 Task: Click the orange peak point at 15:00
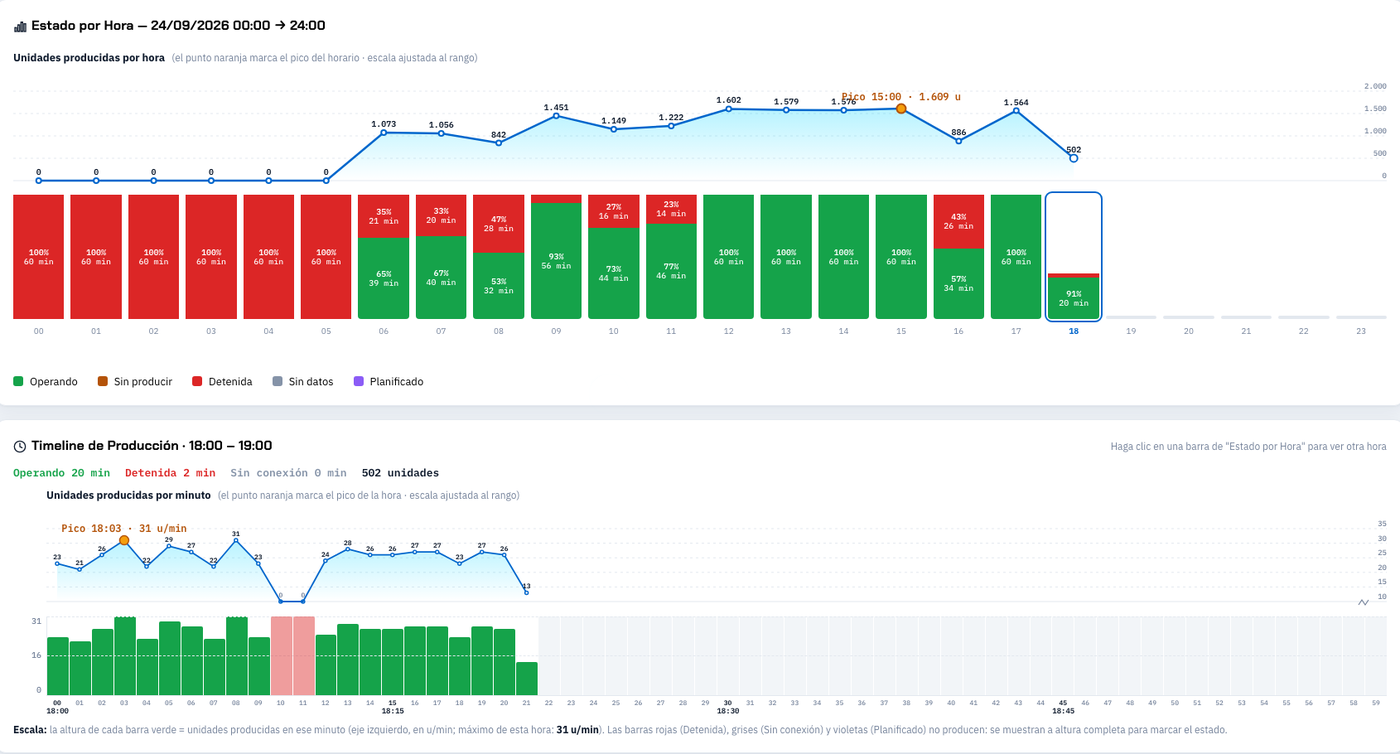tap(901, 108)
